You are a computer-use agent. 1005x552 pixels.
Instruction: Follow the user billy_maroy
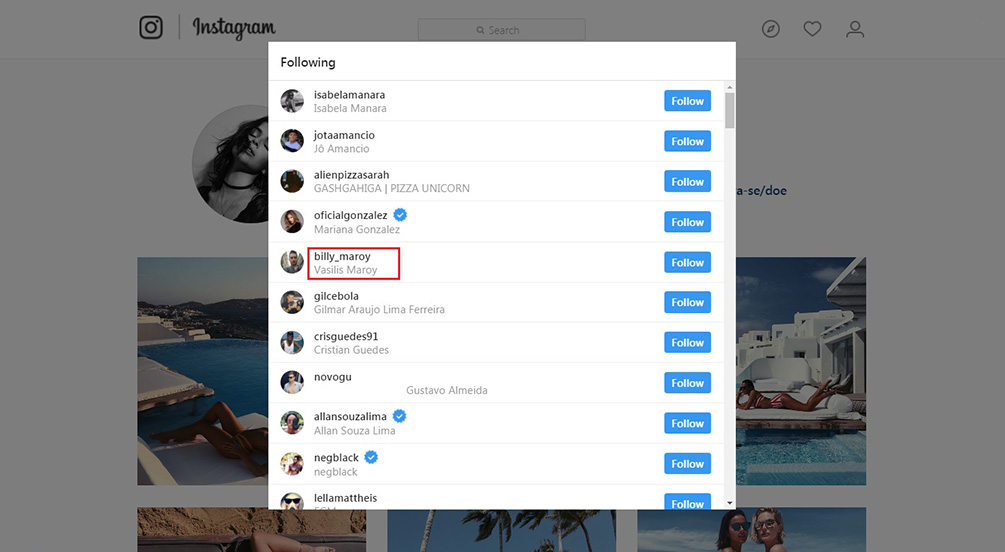[x=687, y=263]
